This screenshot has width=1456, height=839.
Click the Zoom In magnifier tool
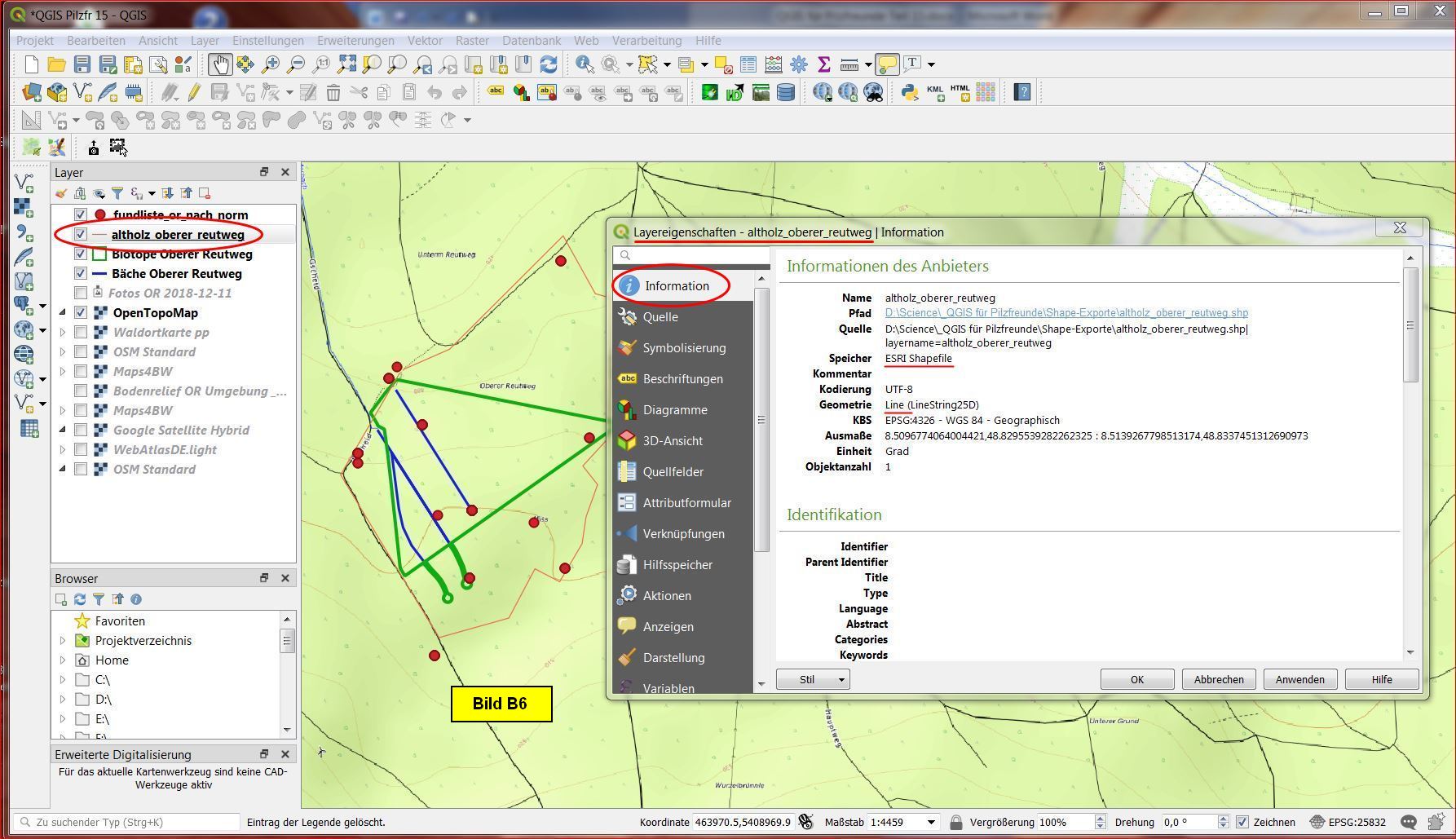click(270, 64)
